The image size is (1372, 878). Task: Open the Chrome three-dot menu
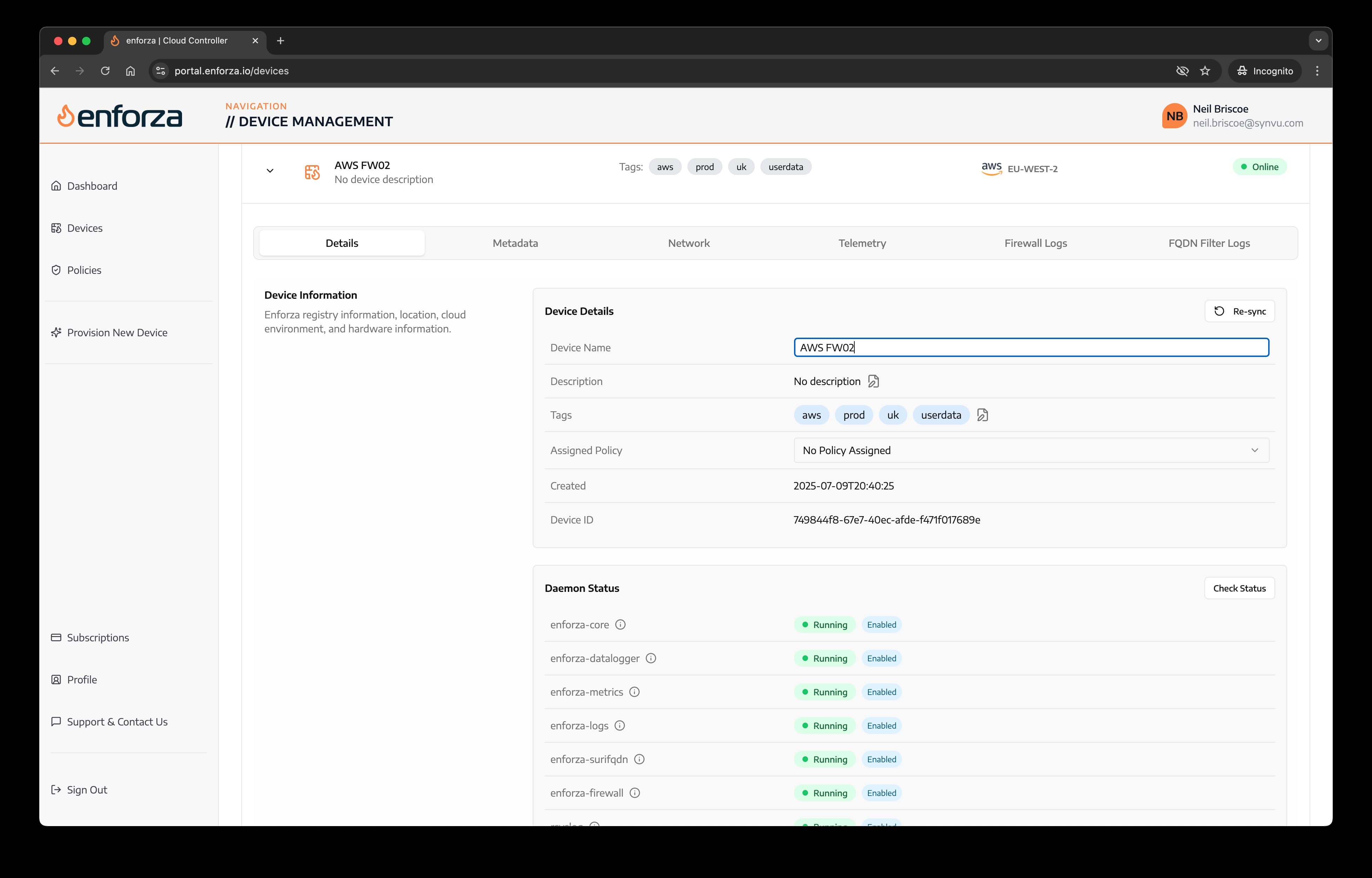coord(1317,71)
